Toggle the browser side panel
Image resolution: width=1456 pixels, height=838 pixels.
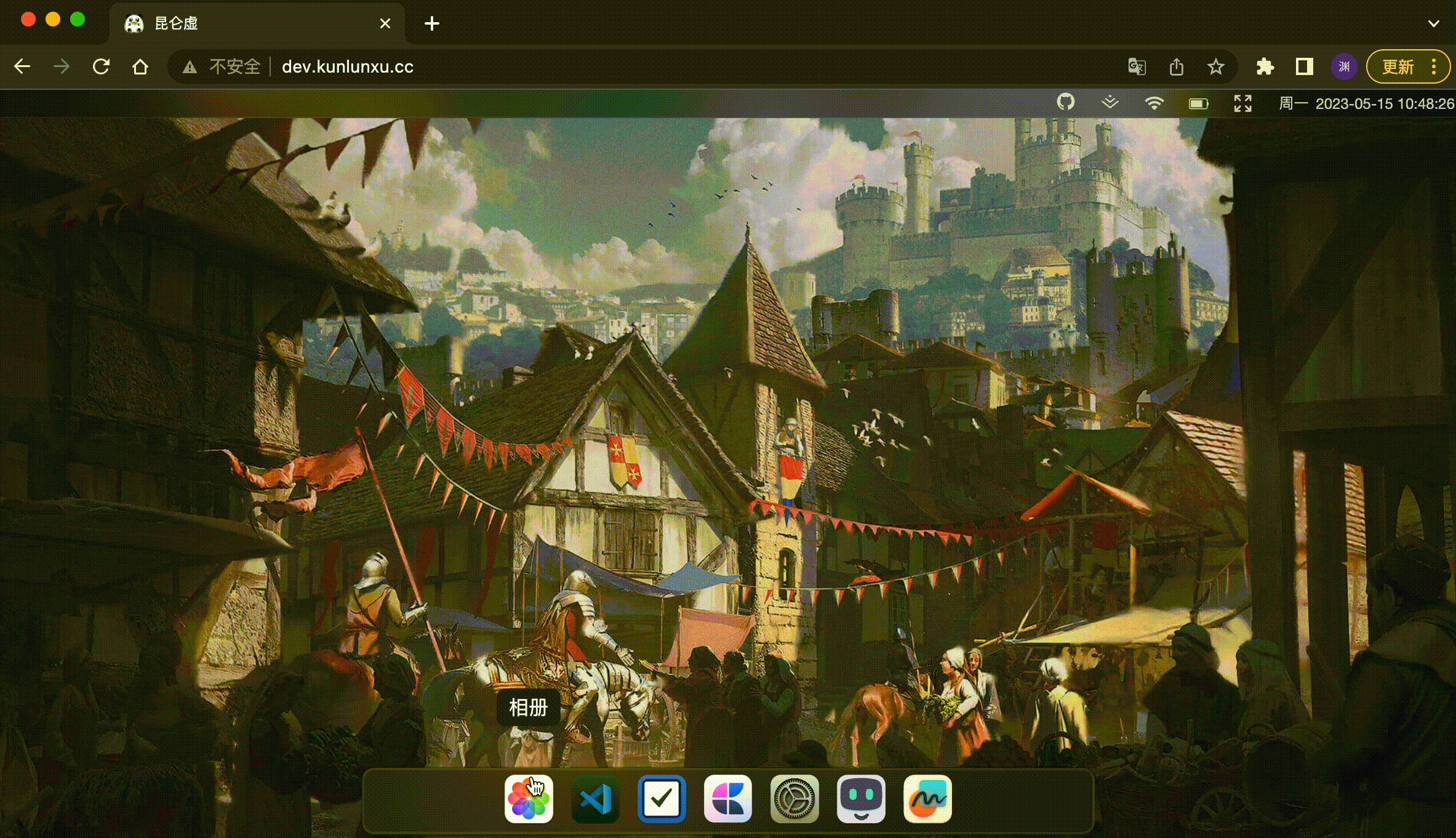coord(1304,66)
